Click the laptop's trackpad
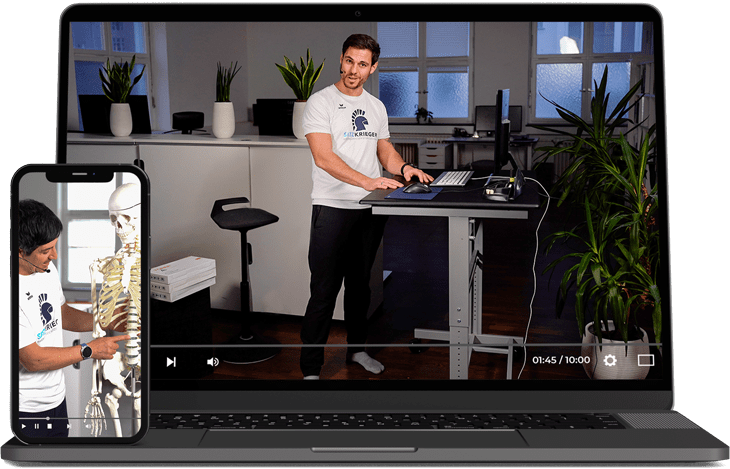The width and height of the screenshot is (730, 469). (363, 438)
